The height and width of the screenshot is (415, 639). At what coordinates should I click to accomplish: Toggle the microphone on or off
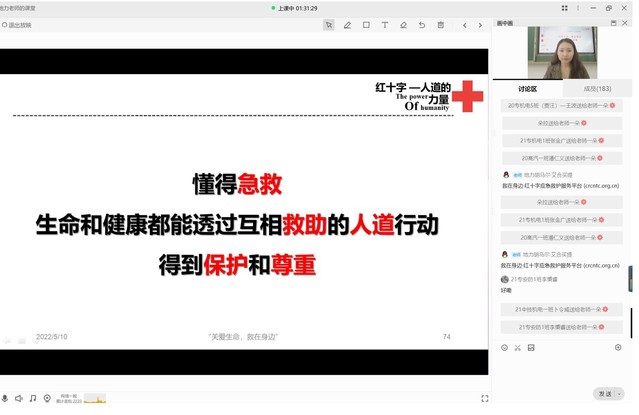[x=5, y=398]
